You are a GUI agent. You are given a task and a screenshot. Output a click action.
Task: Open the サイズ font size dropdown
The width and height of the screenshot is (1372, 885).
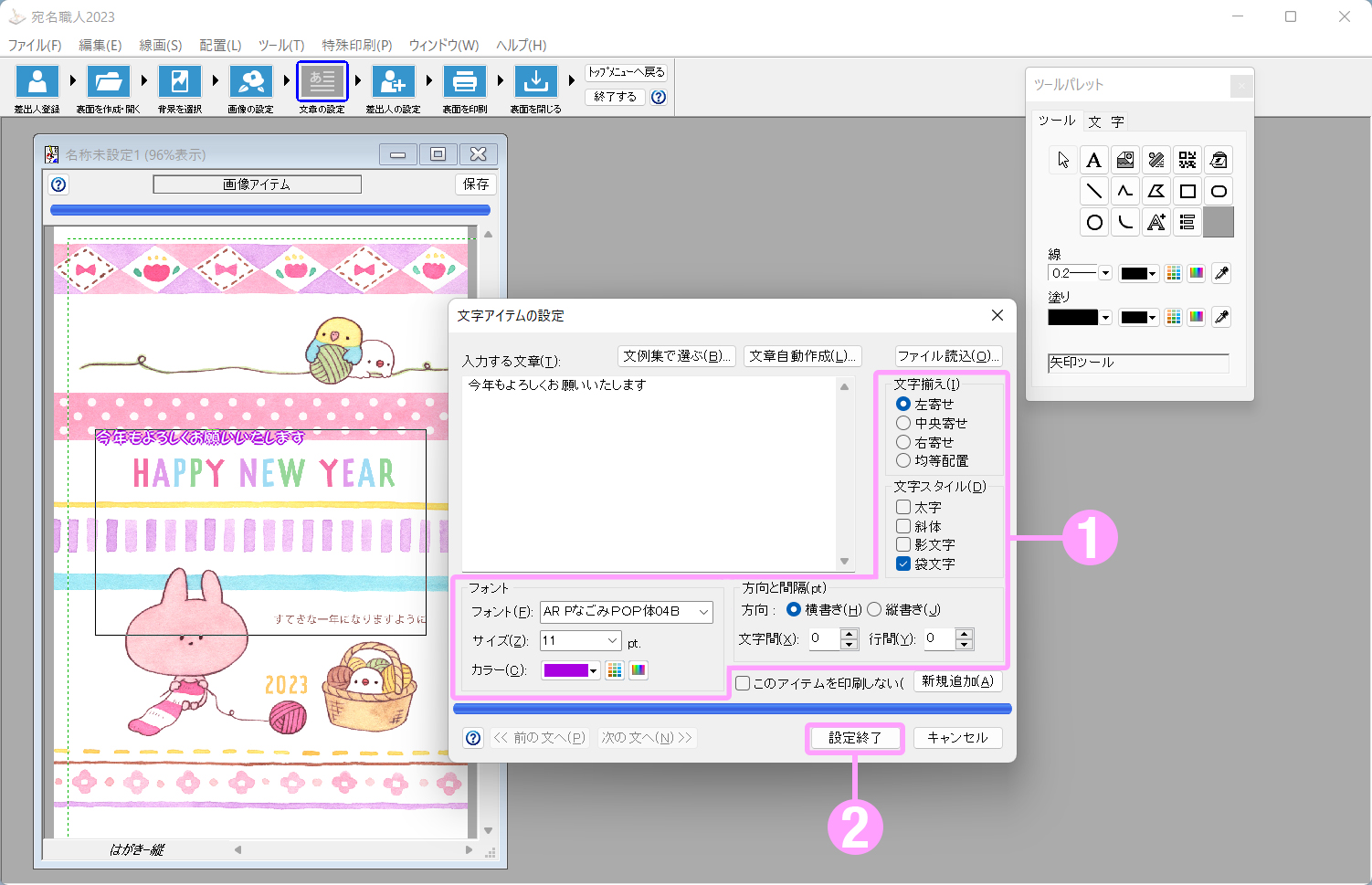pyautogui.click(x=612, y=641)
